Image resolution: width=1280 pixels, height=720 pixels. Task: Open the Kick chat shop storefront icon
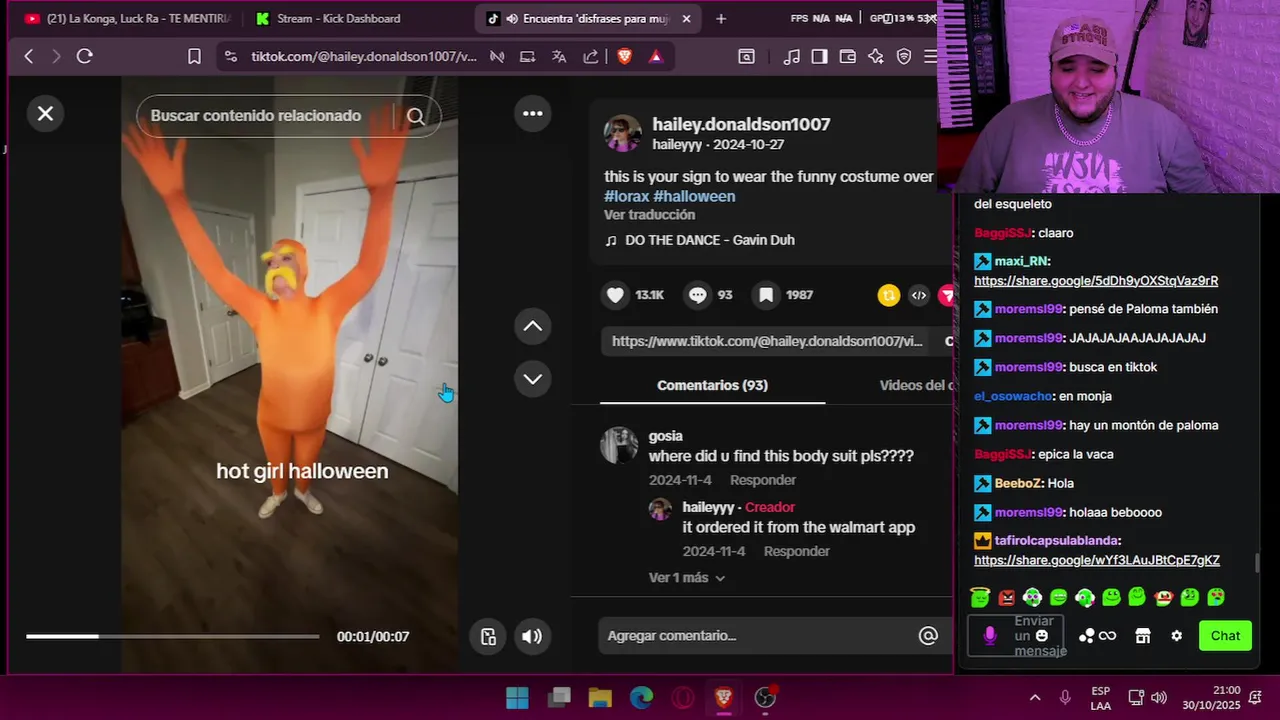tap(1143, 636)
